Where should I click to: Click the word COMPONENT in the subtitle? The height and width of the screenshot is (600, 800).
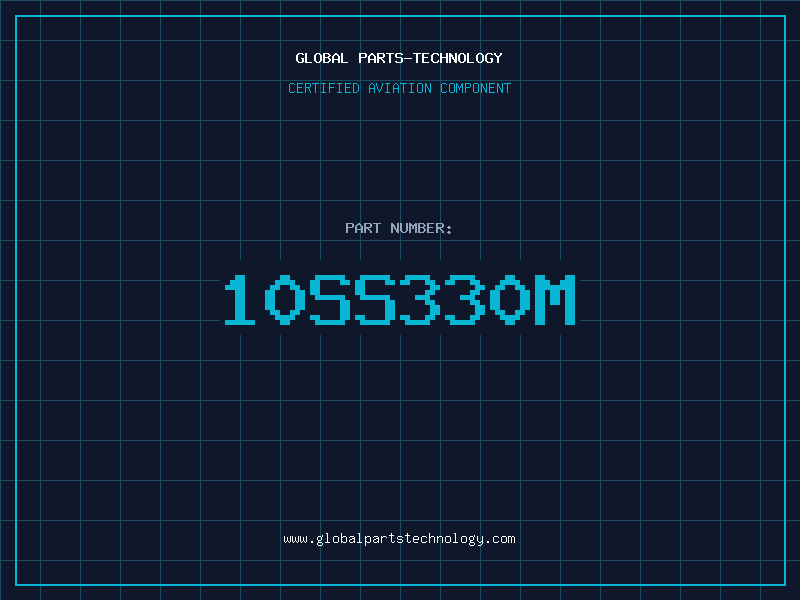point(476,88)
